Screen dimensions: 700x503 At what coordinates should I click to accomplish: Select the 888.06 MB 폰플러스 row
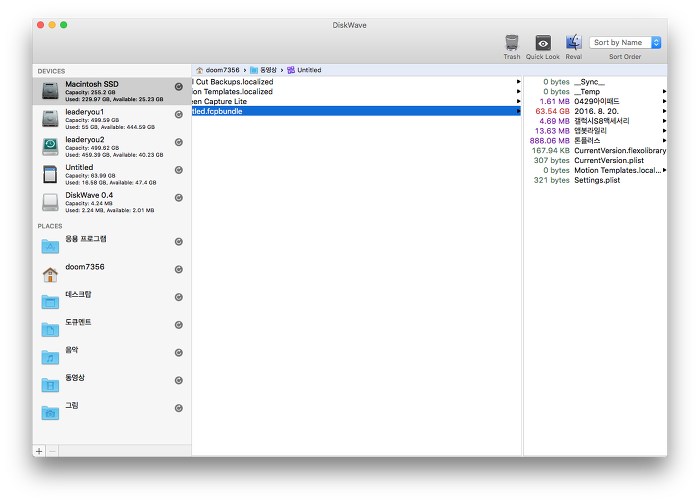(x=596, y=141)
